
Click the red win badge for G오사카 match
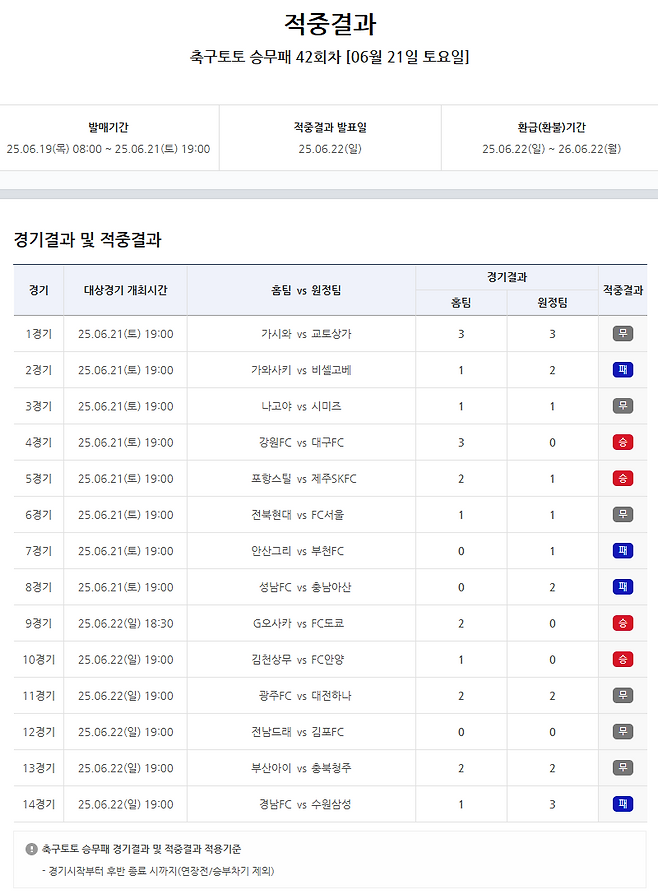tap(622, 623)
